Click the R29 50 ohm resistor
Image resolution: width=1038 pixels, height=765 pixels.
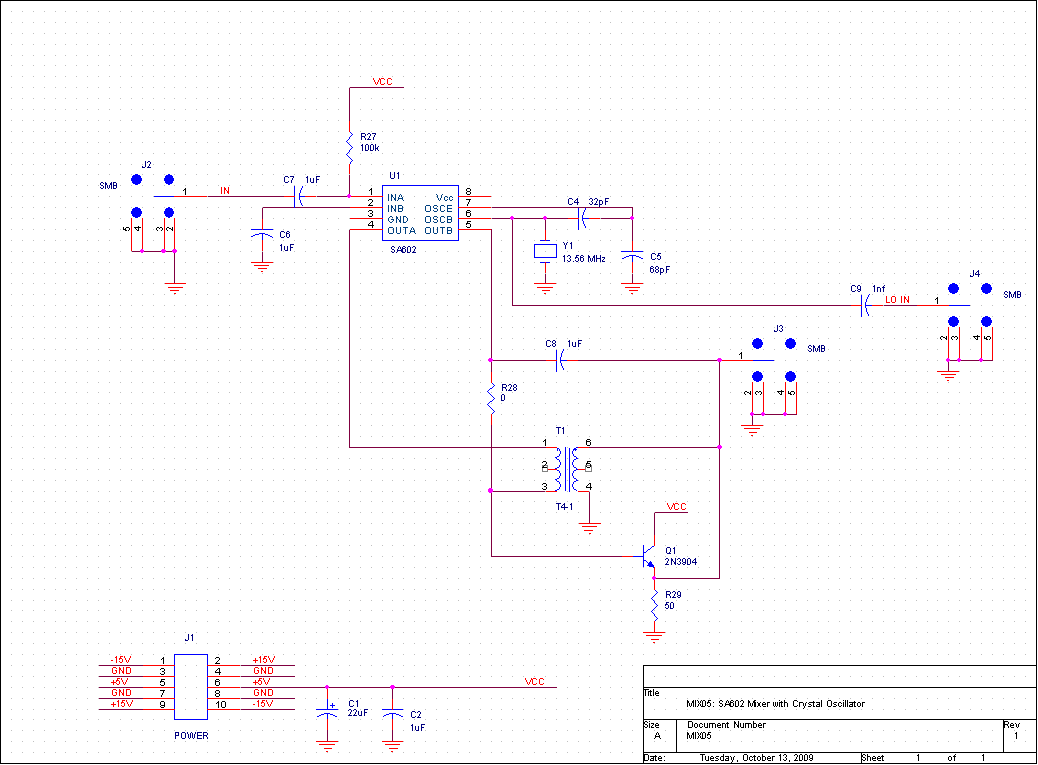(655, 603)
